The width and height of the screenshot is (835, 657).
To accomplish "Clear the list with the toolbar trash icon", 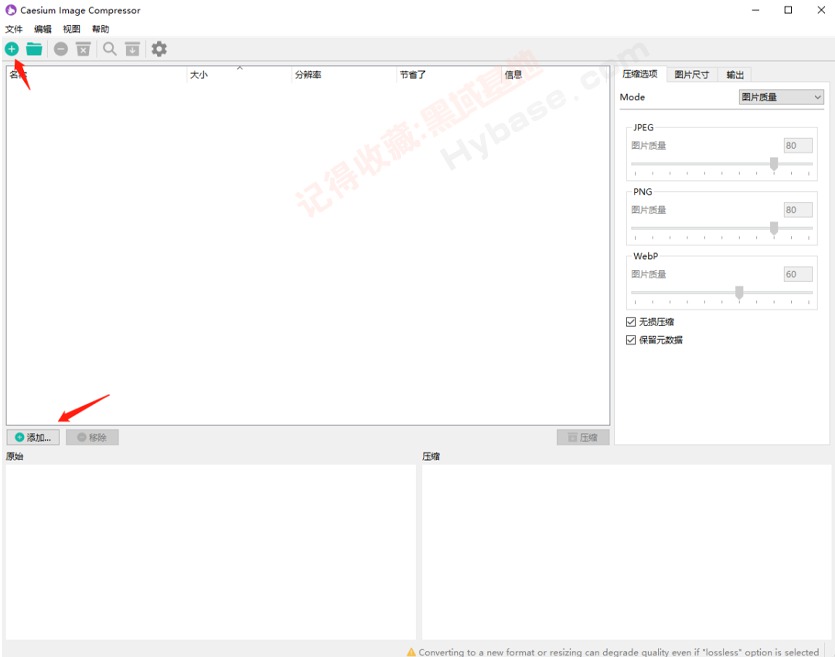I will pyautogui.click(x=83, y=49).
